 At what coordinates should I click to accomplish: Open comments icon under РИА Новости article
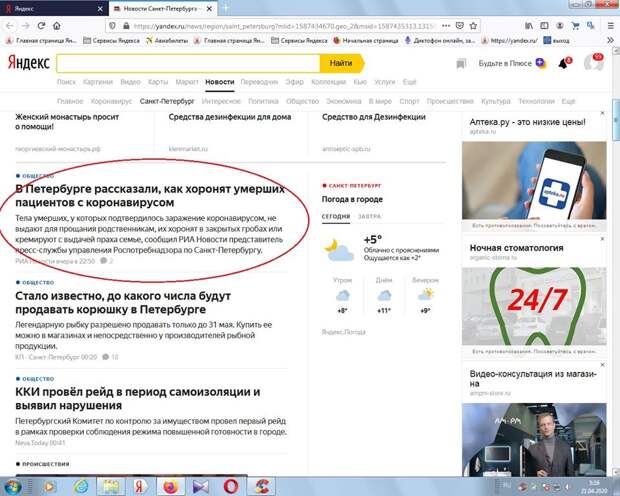pos(104,261)
